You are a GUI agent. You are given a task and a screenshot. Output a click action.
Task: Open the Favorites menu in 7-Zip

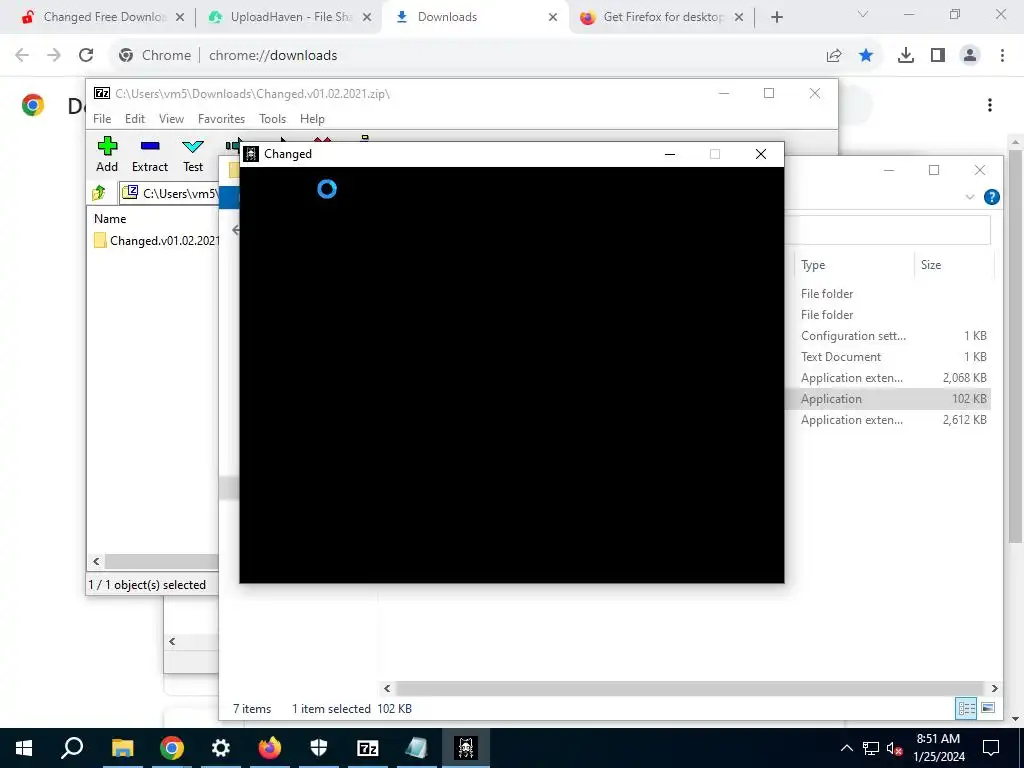tap(221, 119)
